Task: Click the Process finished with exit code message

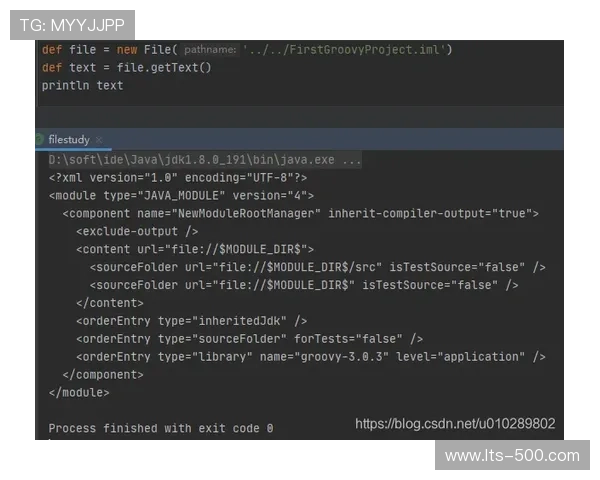Action: click(160, 428)
